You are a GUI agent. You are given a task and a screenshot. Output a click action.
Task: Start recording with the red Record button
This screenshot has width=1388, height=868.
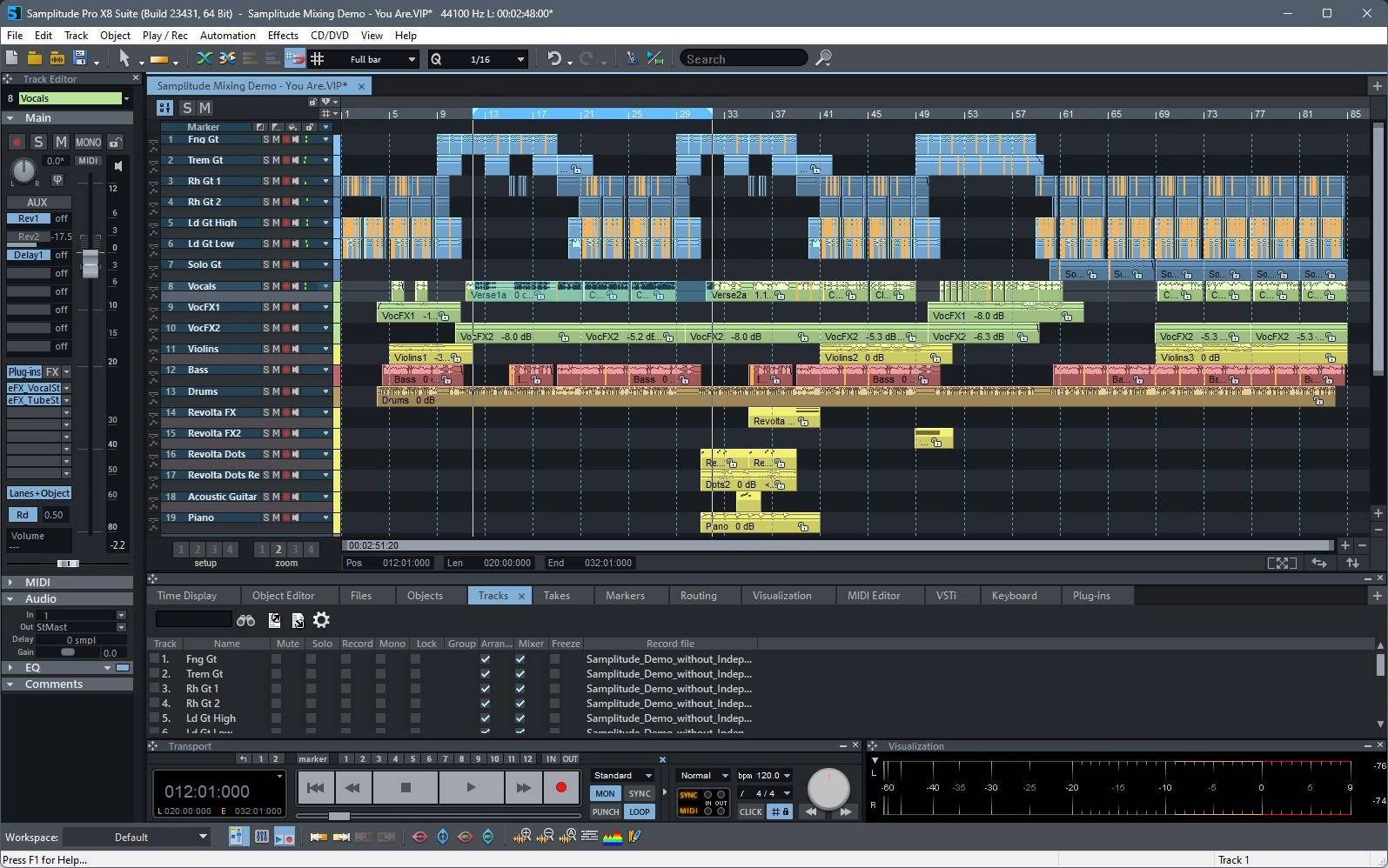[x=561, y=788]
